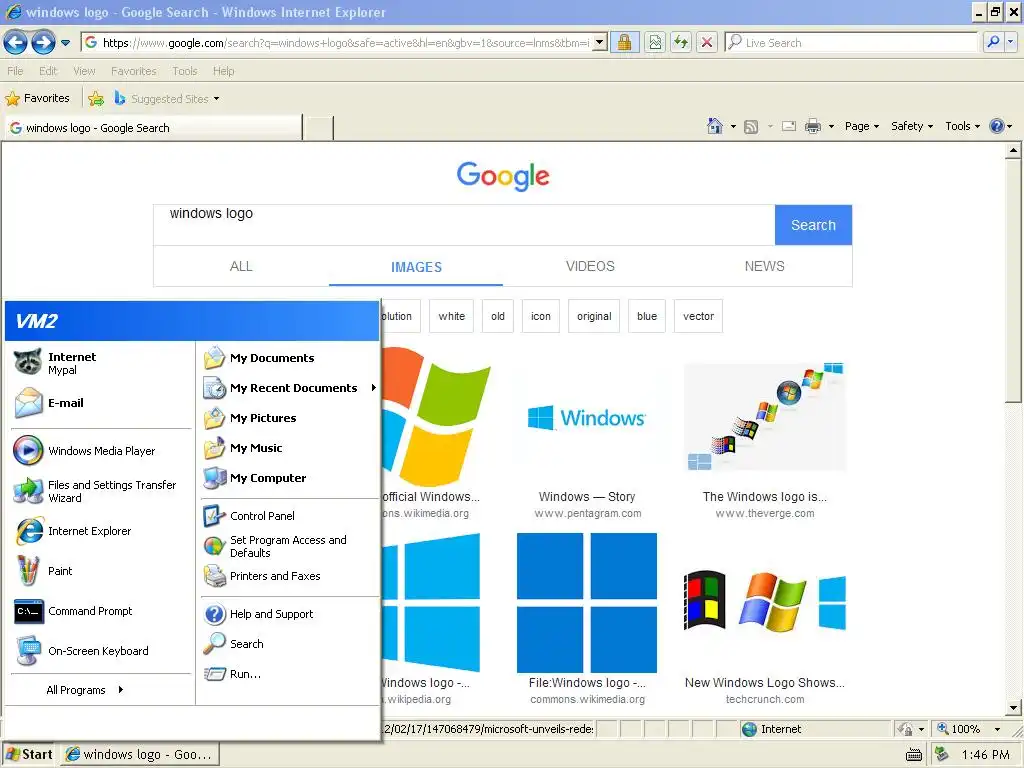Open the View menu
Screen dimensions: 1024x768
click(84, 71)
